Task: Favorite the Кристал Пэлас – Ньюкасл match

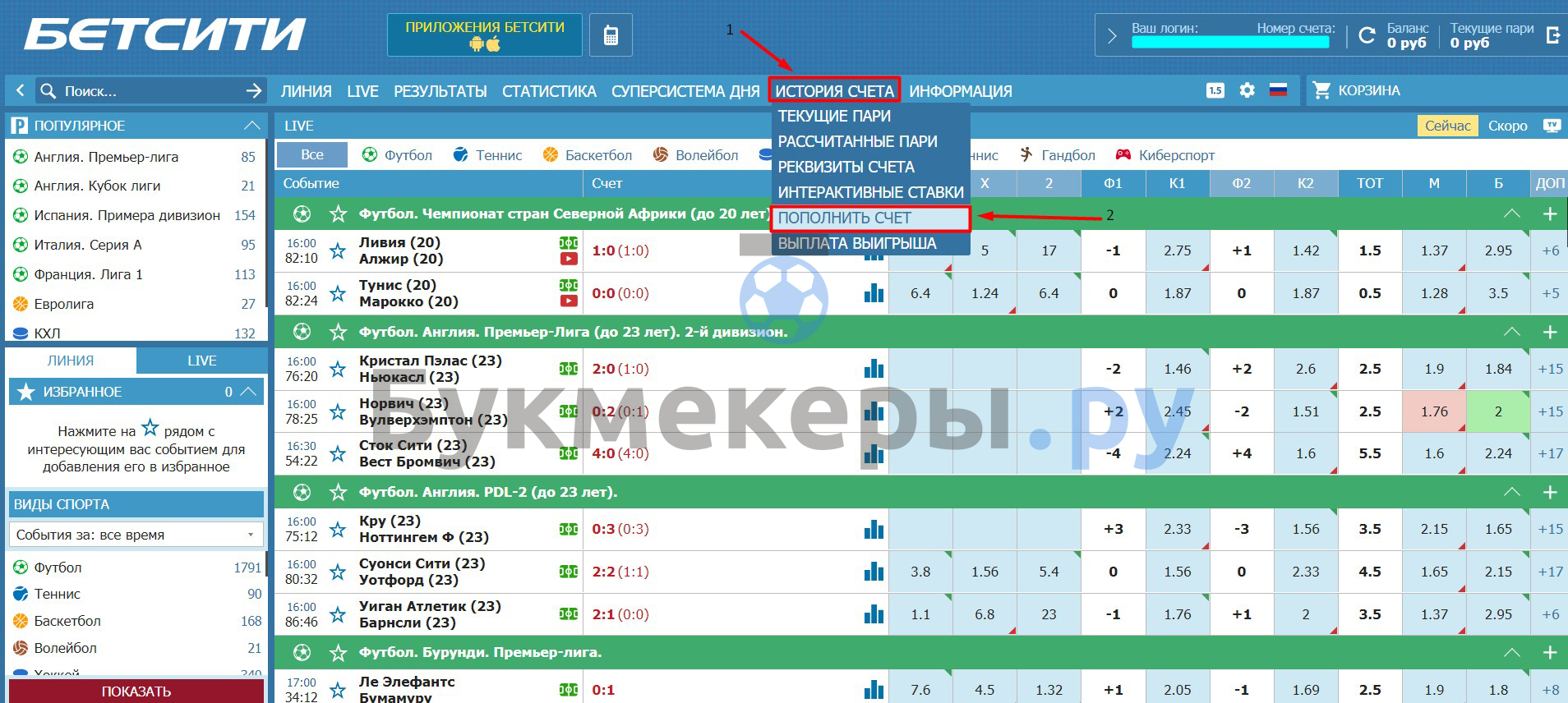Action: point(337,369)
